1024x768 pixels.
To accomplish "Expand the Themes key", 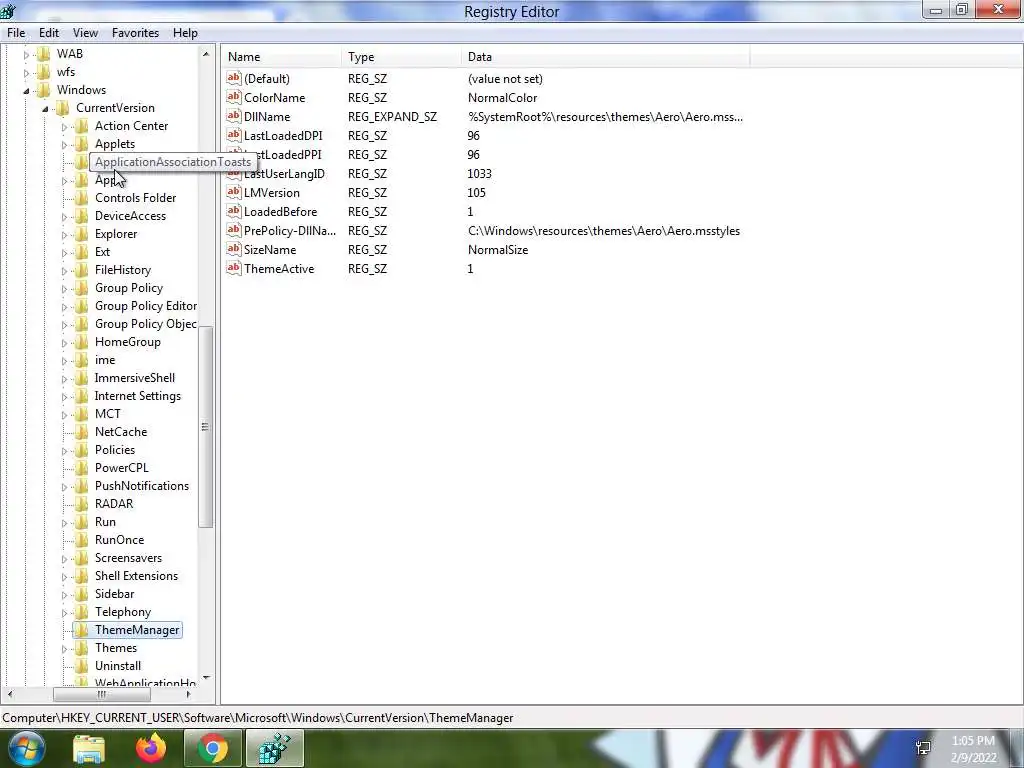I will (x=64, y=648).
